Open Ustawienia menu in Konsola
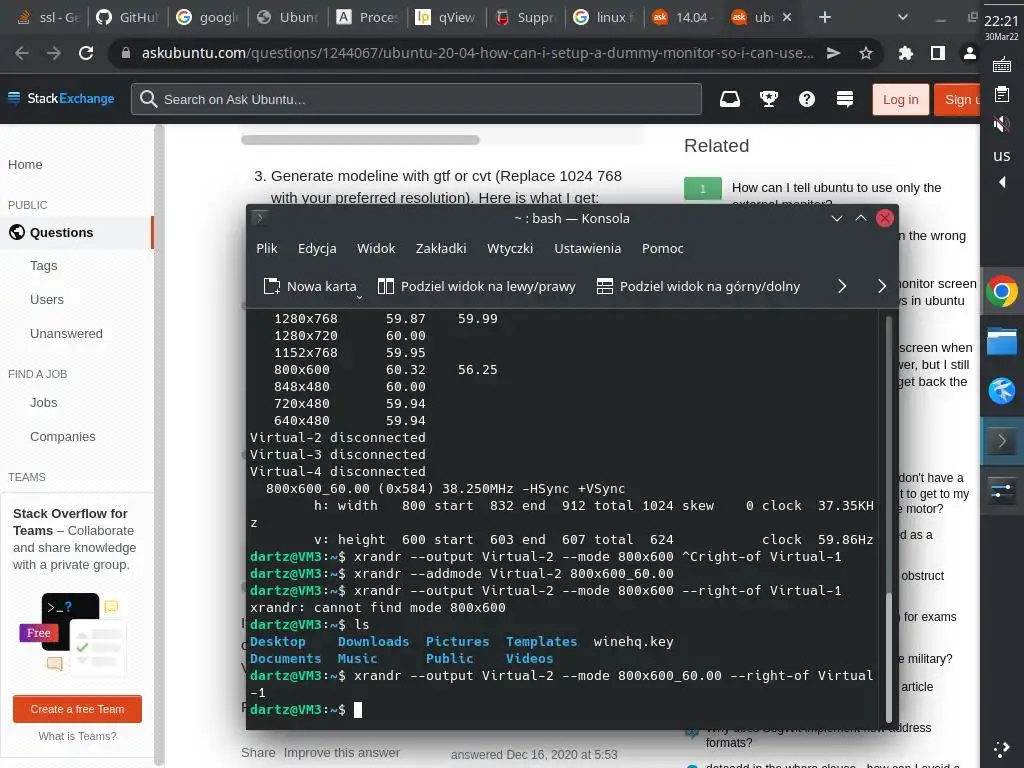1024x768 pixels. pos(587,248)
